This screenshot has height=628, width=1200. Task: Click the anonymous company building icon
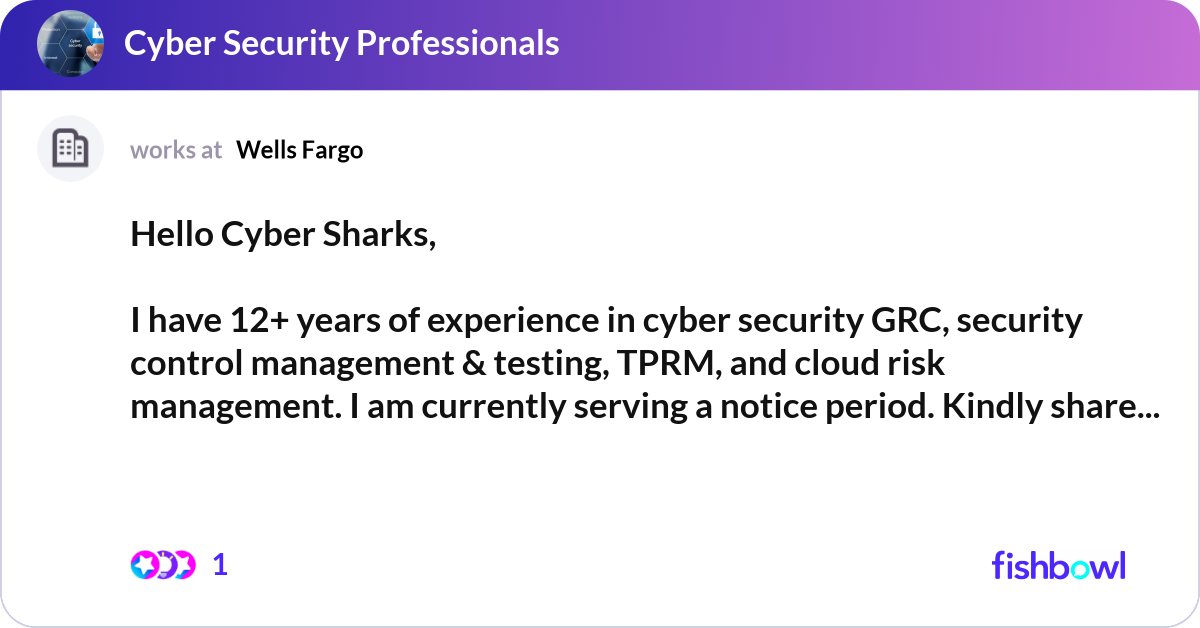point(70,148)
